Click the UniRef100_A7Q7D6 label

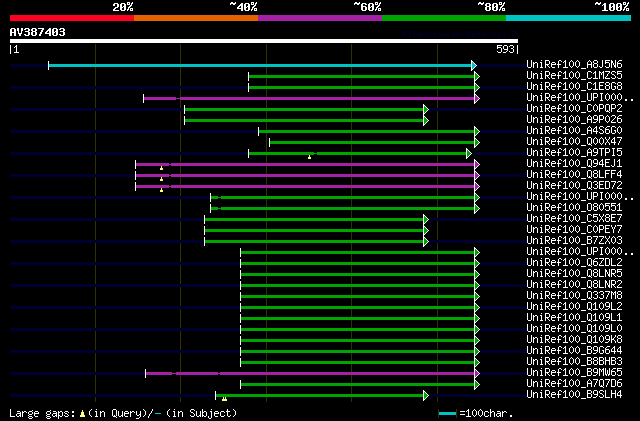click(x=574, y=384)
